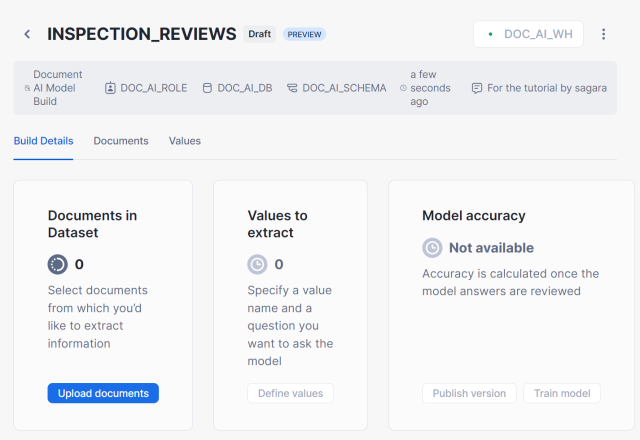Click the Publish version button

pos(469,393)
